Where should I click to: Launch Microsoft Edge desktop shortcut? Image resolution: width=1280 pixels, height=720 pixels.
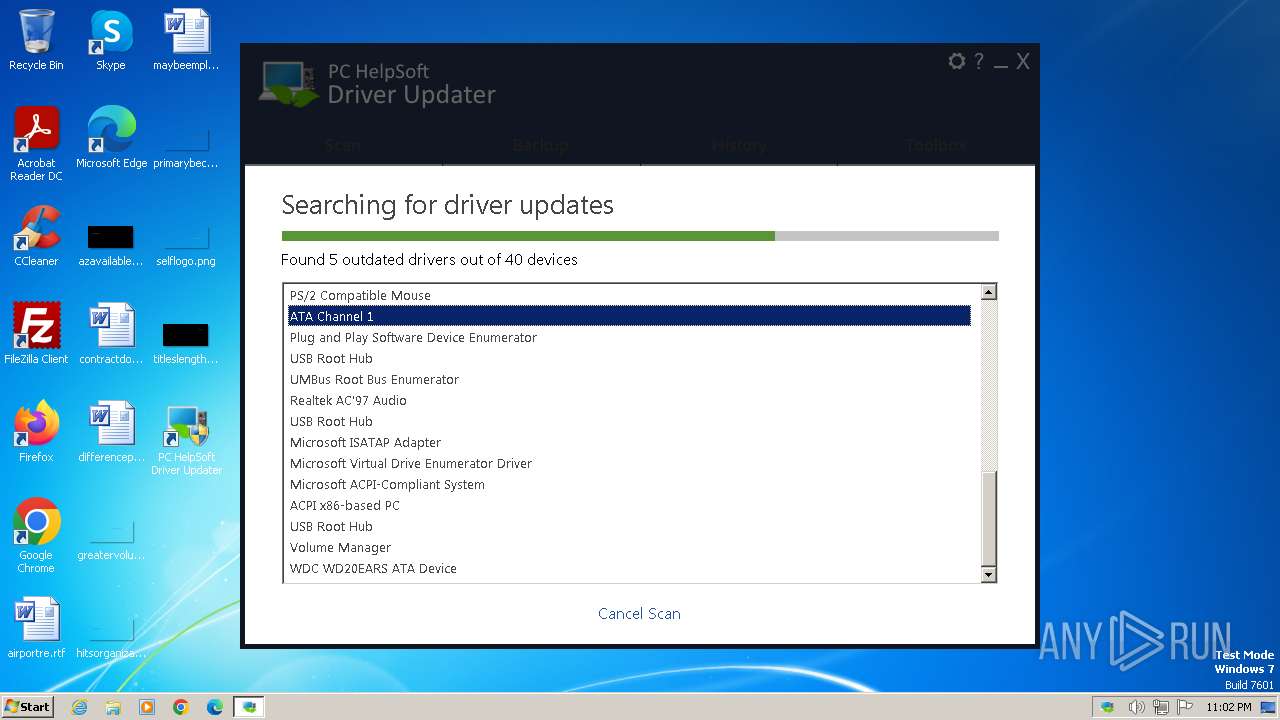pyautogui.click(x=111, y=138)
